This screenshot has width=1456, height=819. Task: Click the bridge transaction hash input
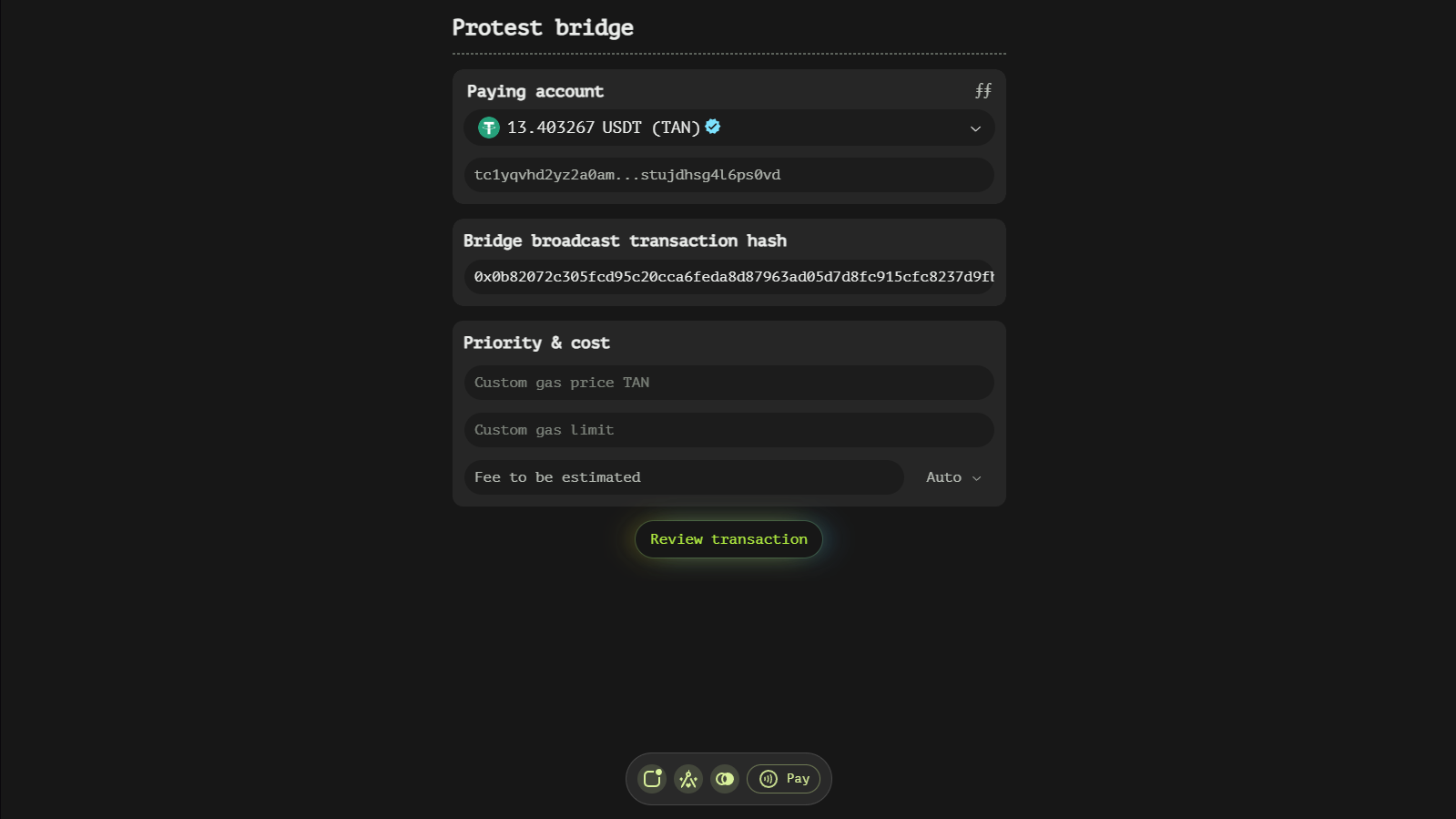click(x=728, y=277)
